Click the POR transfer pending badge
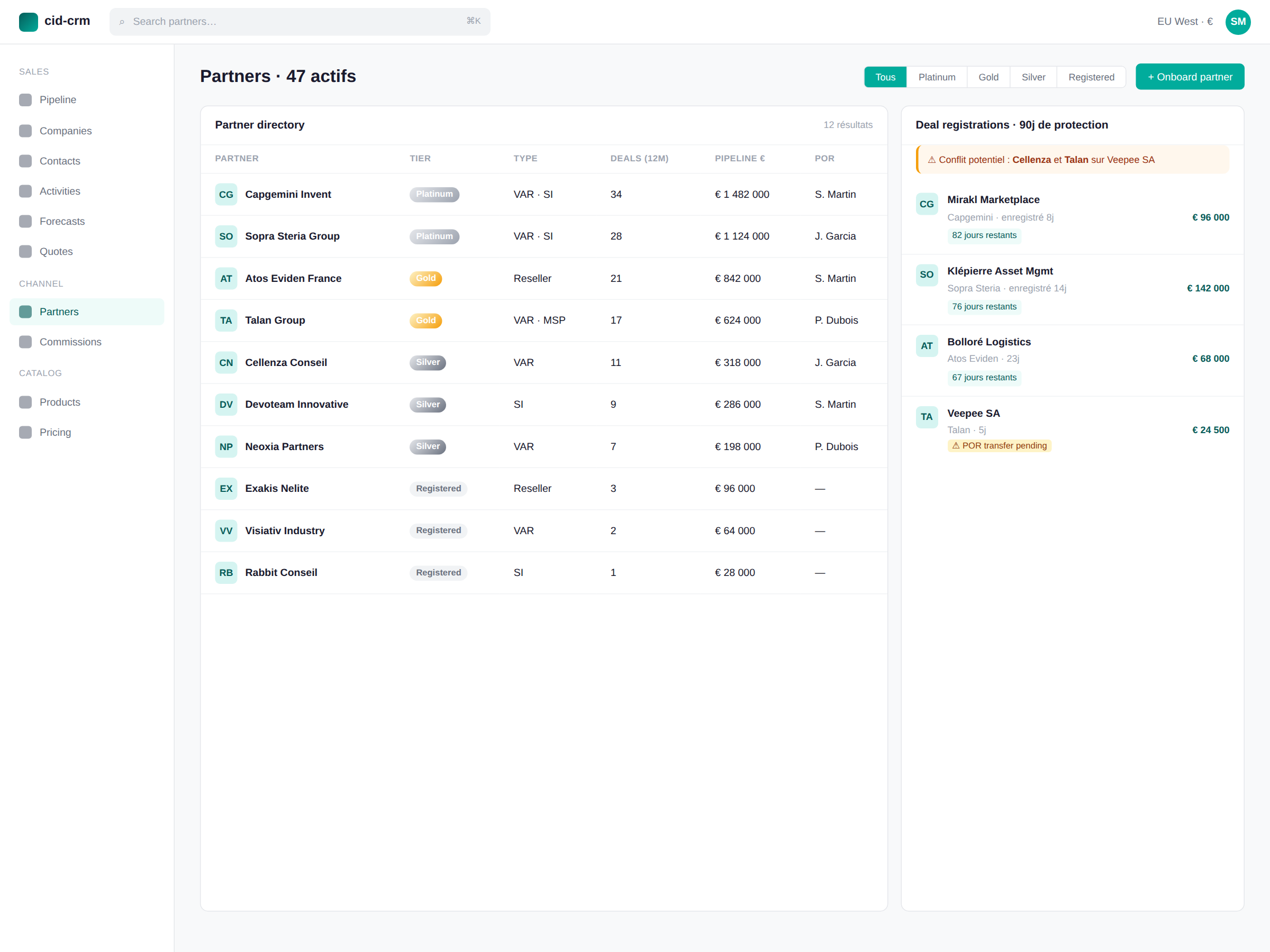 pyautogui.click(x=999, y=446)
